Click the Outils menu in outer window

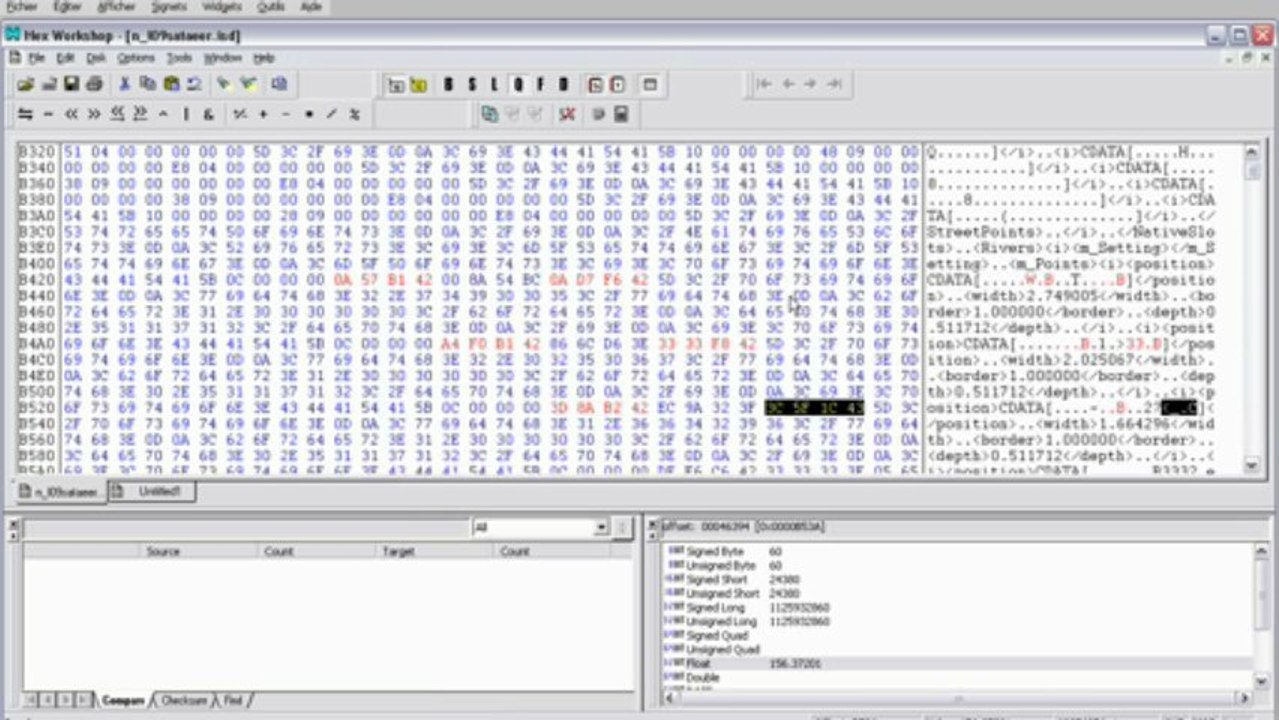click(270, 6)
